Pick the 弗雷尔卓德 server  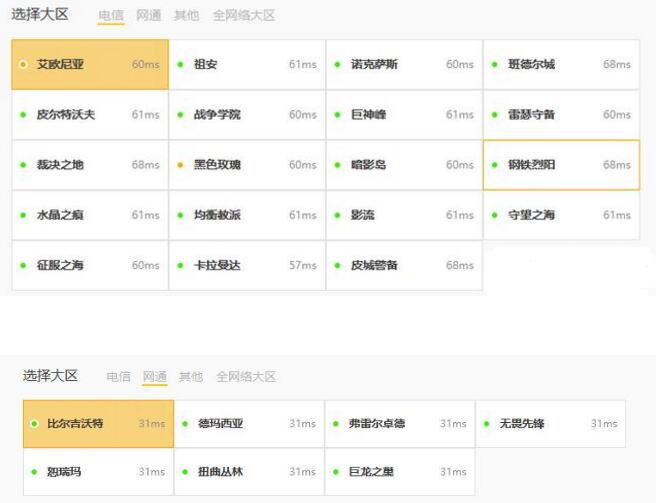399,424
